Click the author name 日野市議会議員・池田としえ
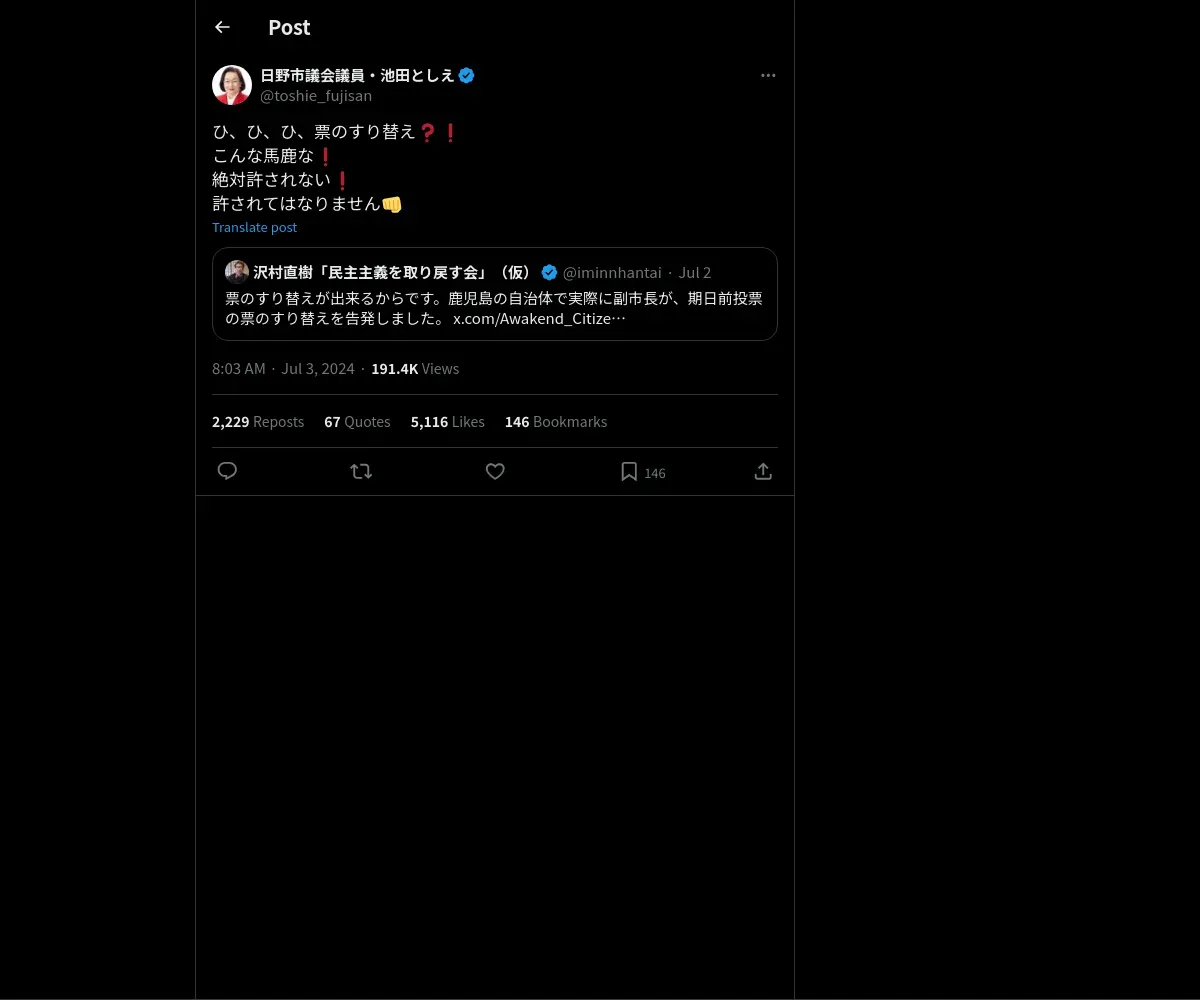1200x1000 pixels. [x=357, y=75]
